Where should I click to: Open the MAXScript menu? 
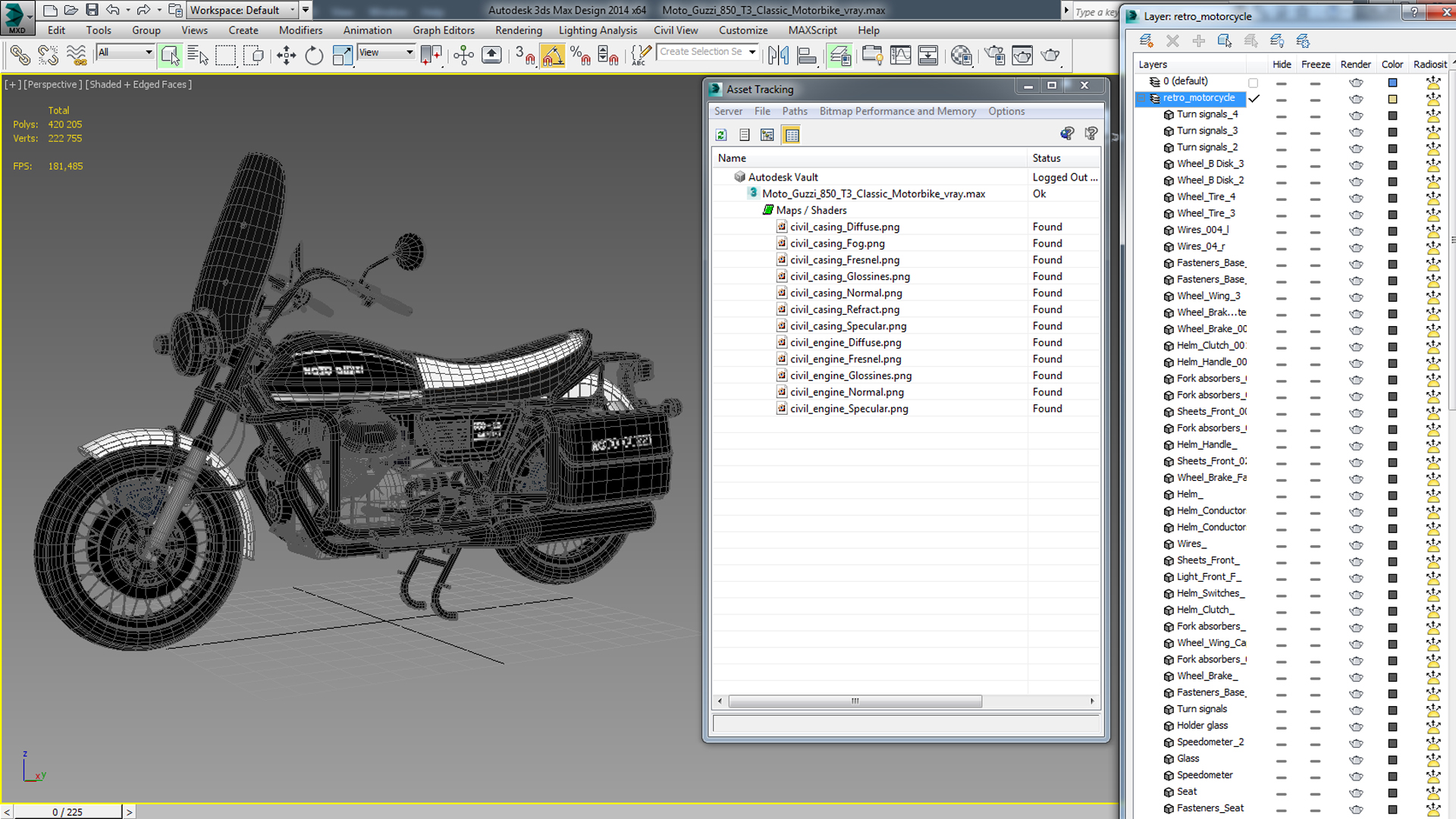point(812,30)
